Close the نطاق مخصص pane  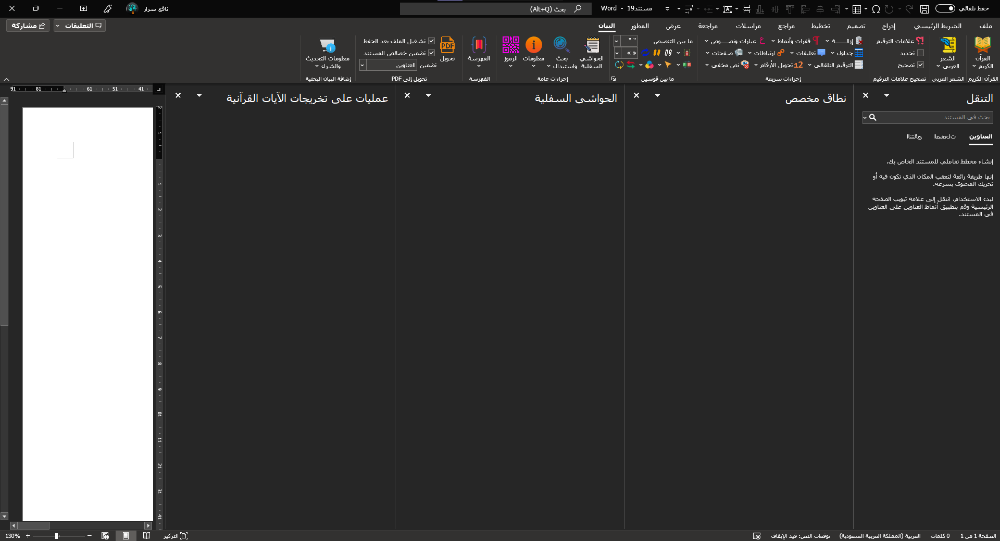636,96
